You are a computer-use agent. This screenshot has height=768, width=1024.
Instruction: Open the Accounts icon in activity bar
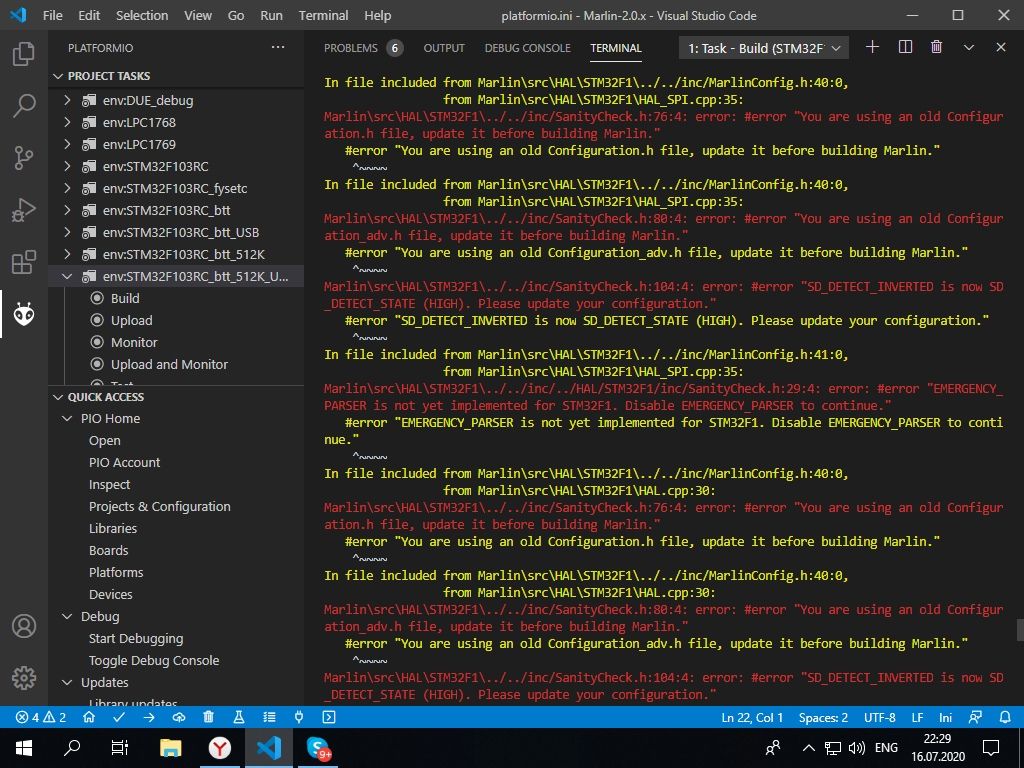pos(24,626)
